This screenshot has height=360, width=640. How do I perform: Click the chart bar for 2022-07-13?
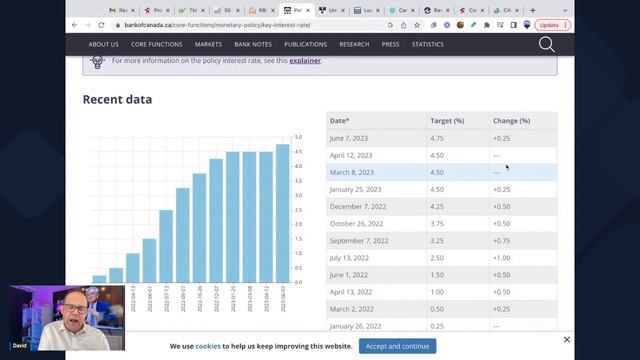[x=166, y=246]
